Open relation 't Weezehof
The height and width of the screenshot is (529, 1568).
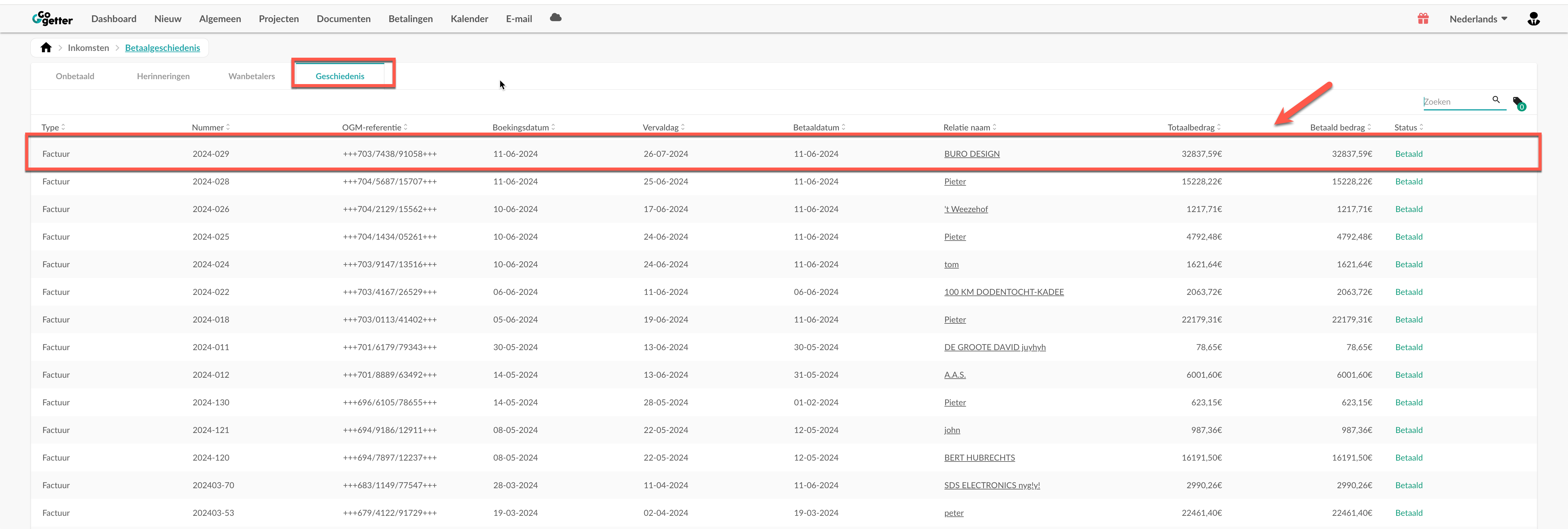[x=966, y=209]
